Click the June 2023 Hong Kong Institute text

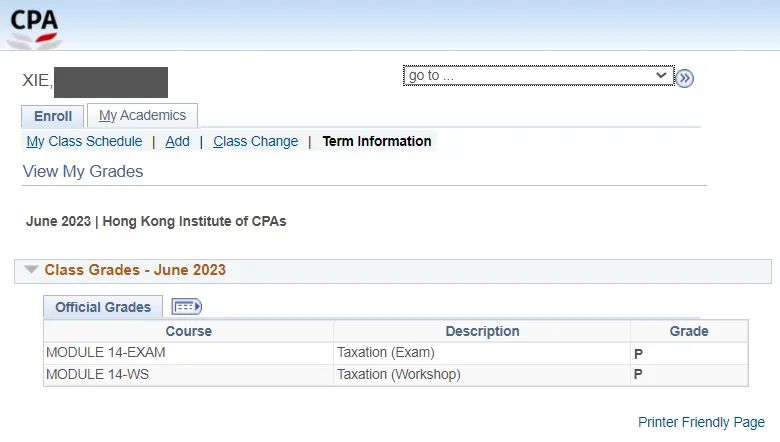click(156, 221)
